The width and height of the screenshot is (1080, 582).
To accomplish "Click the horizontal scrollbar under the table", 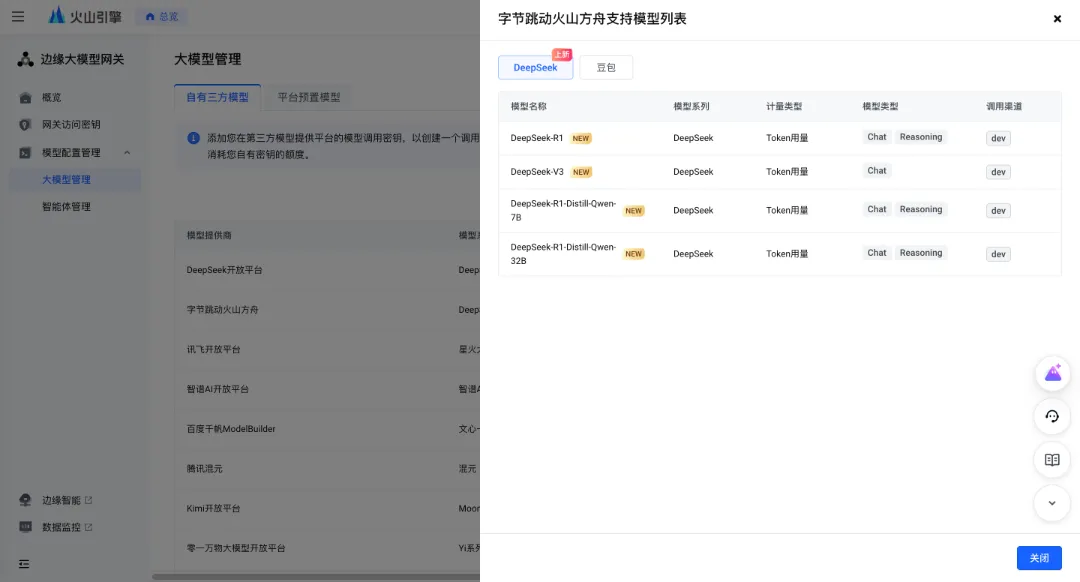I will point(316,577).
